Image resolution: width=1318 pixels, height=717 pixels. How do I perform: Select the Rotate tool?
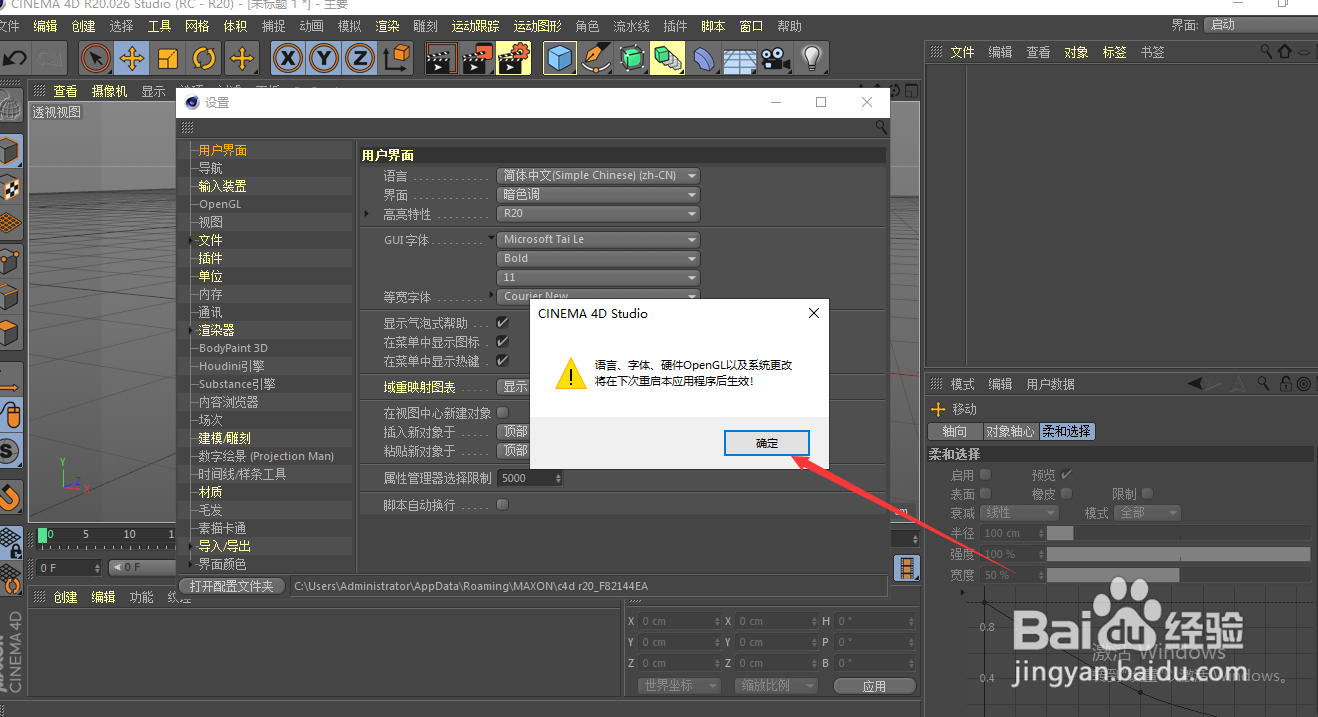click(204, 59)
